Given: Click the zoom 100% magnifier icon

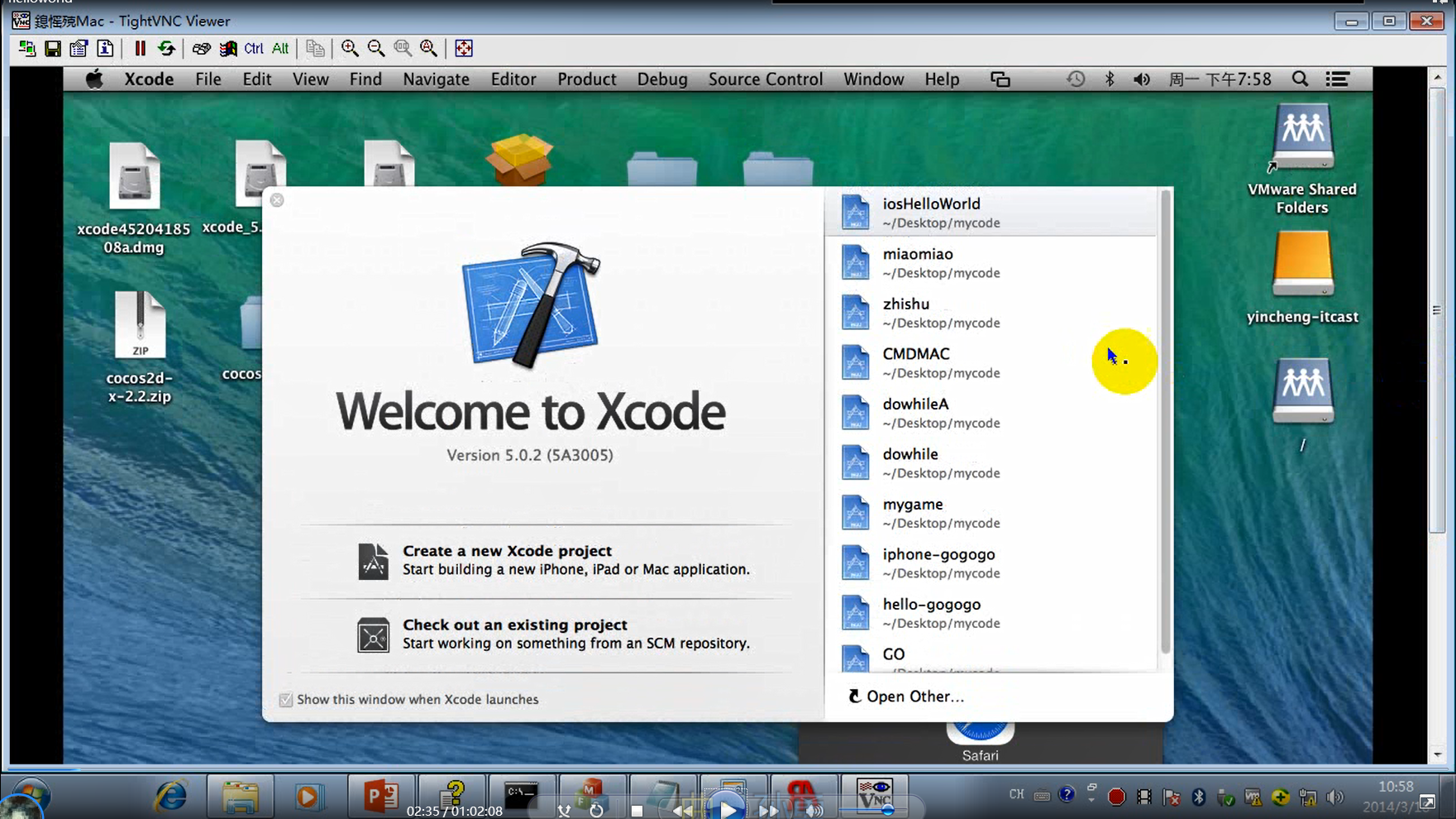Looking at the screenshot, I should point(403,49).
